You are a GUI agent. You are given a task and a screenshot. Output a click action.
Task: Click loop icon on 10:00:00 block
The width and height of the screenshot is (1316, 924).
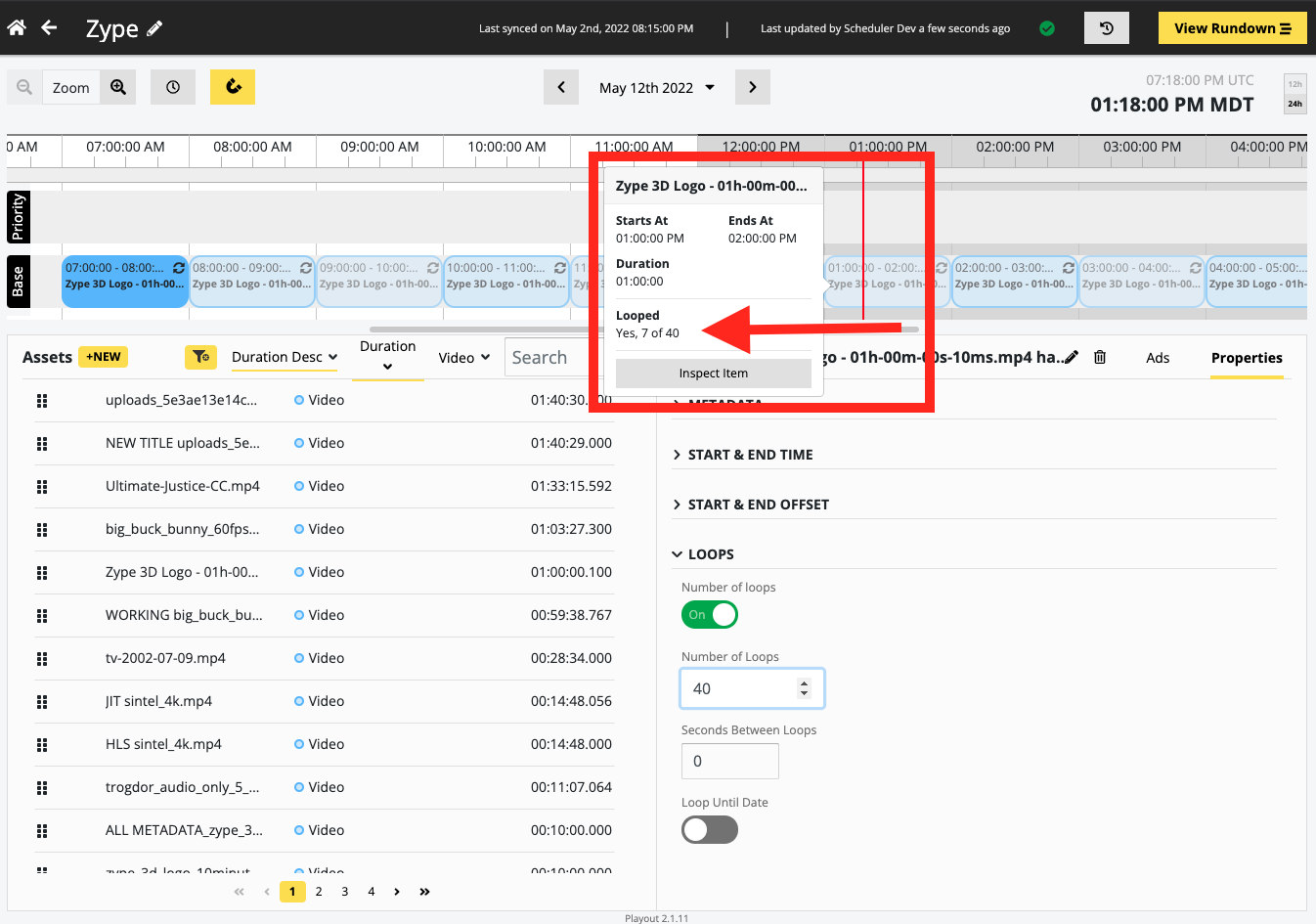pyautogui.click(x=560, y=268)
